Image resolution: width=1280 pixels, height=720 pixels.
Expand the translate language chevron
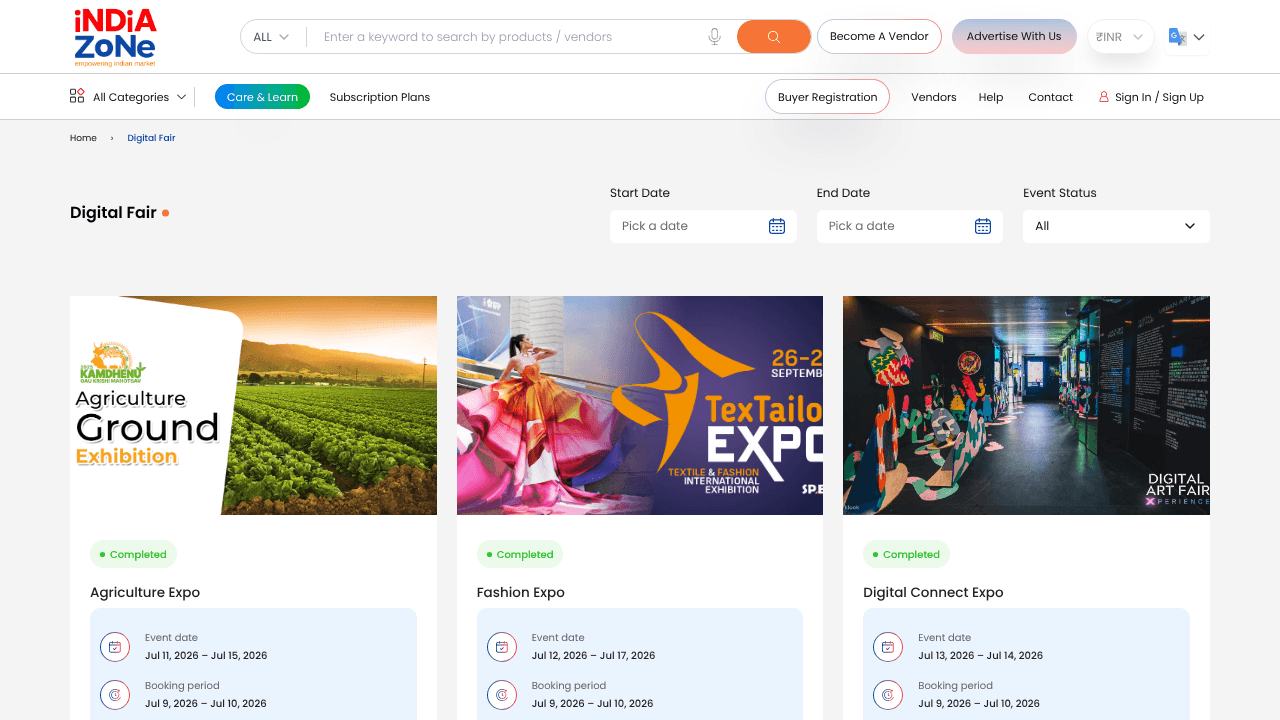(x=1199, y=37)
